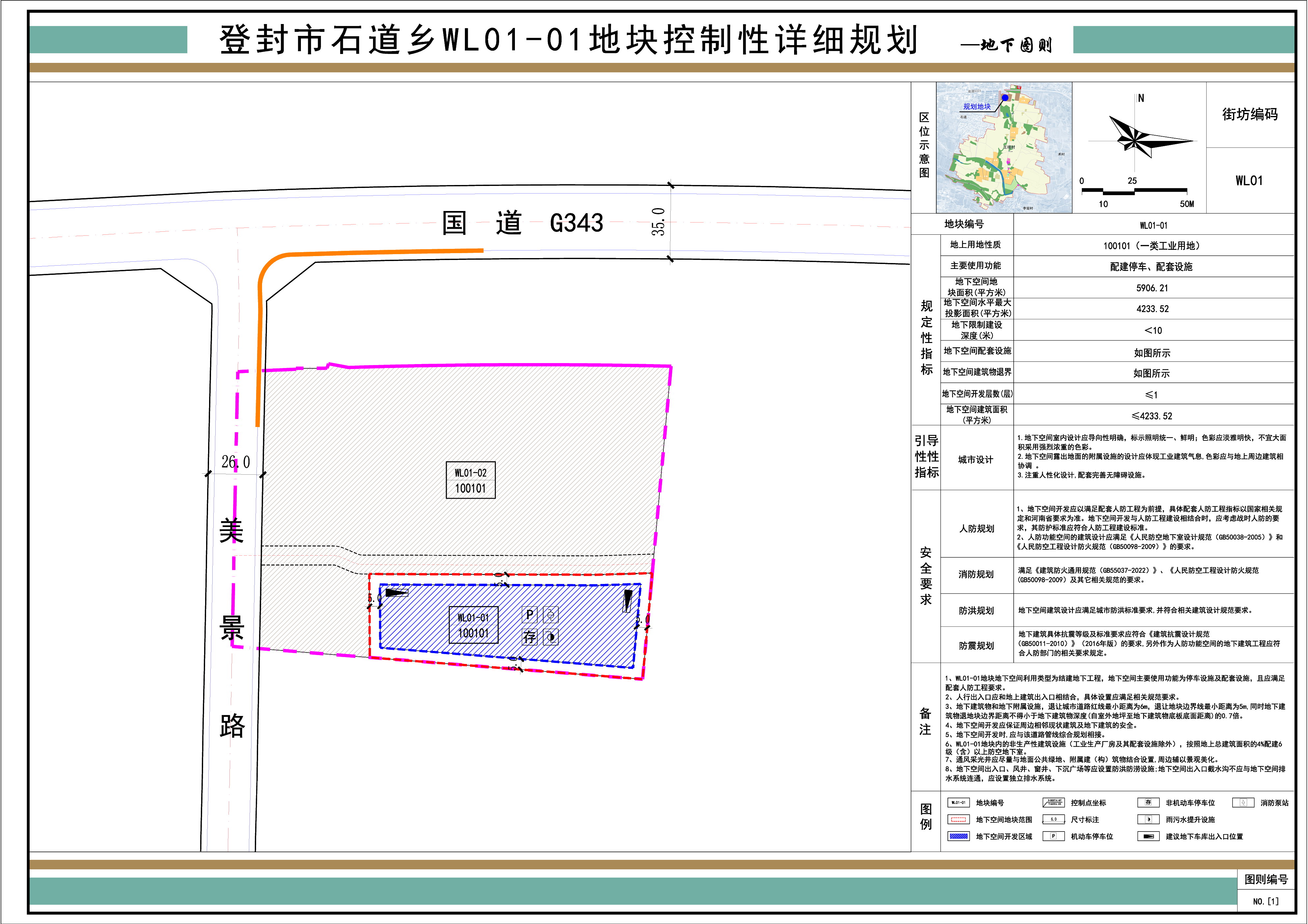
Task: Click 如图所示 in the 地下空间配套设施 row
Action: (1152, 353)
